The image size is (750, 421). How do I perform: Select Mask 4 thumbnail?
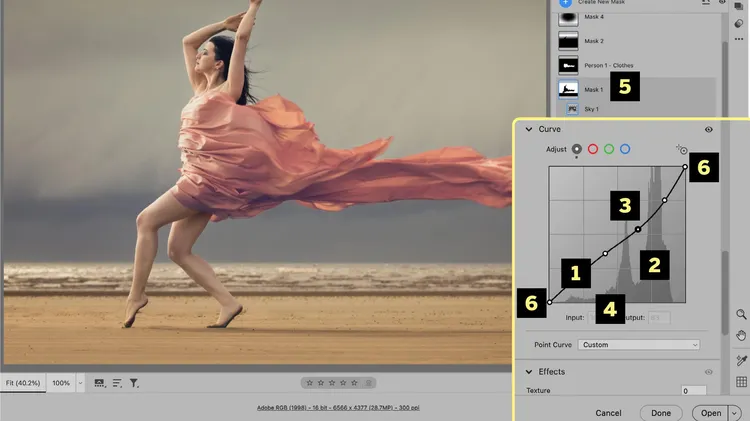click(x=568, y=18)
